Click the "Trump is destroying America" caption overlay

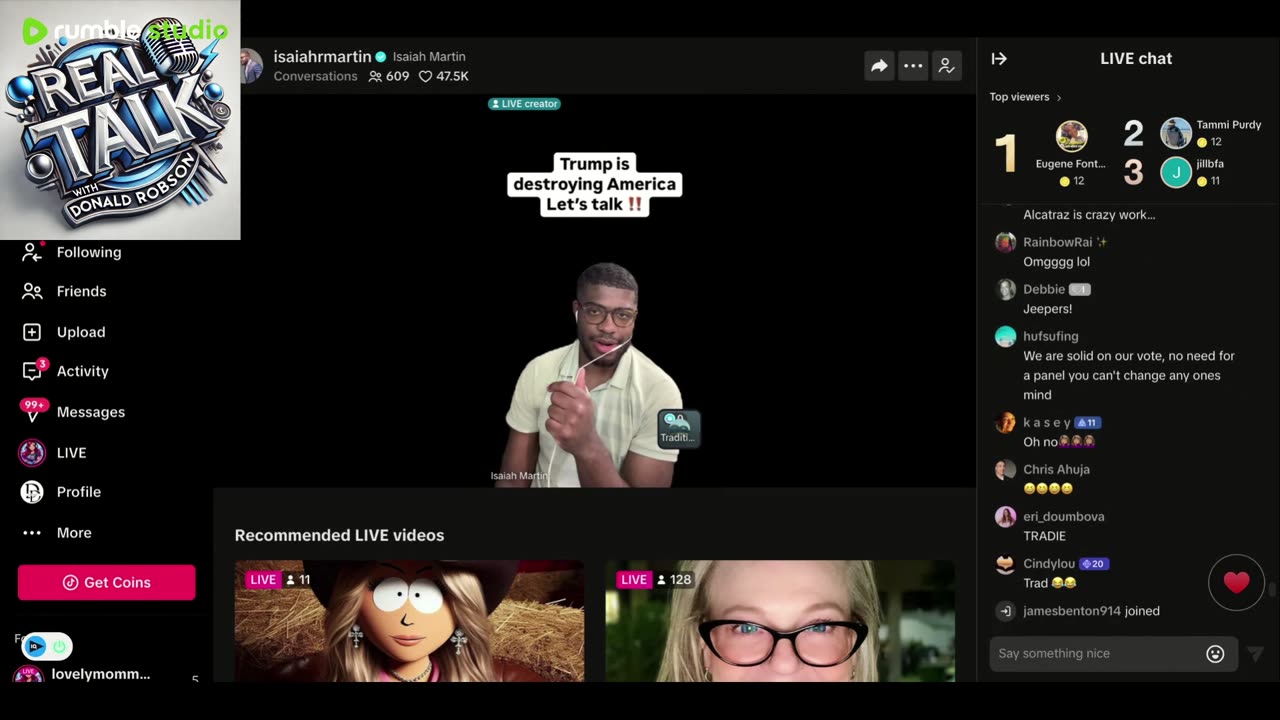(594, 184)
